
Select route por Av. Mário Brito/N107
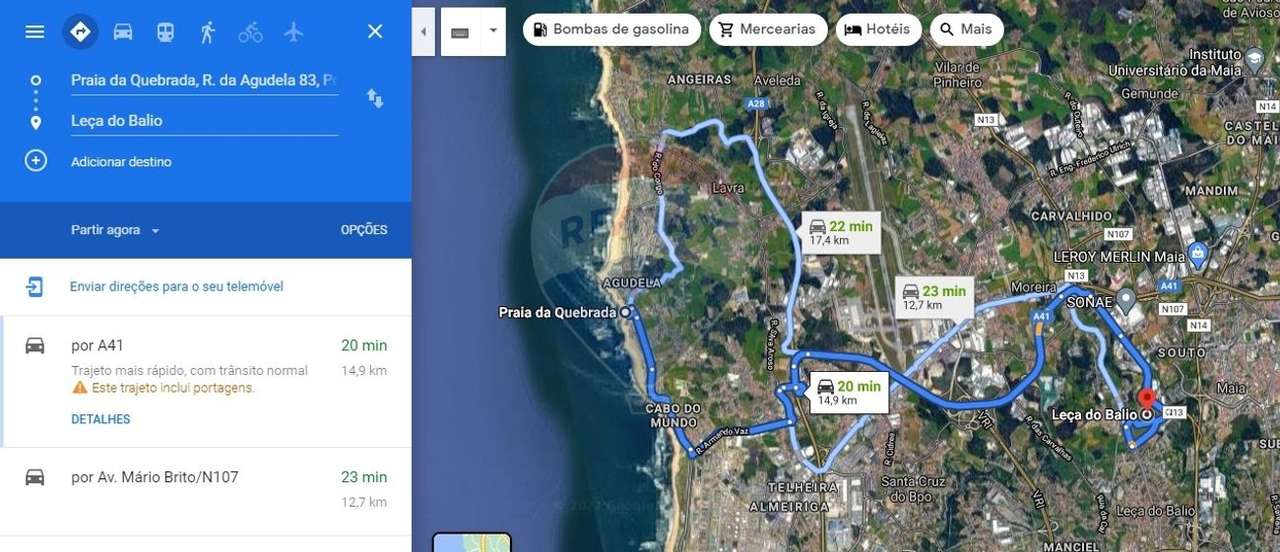(x=206, y=490)
